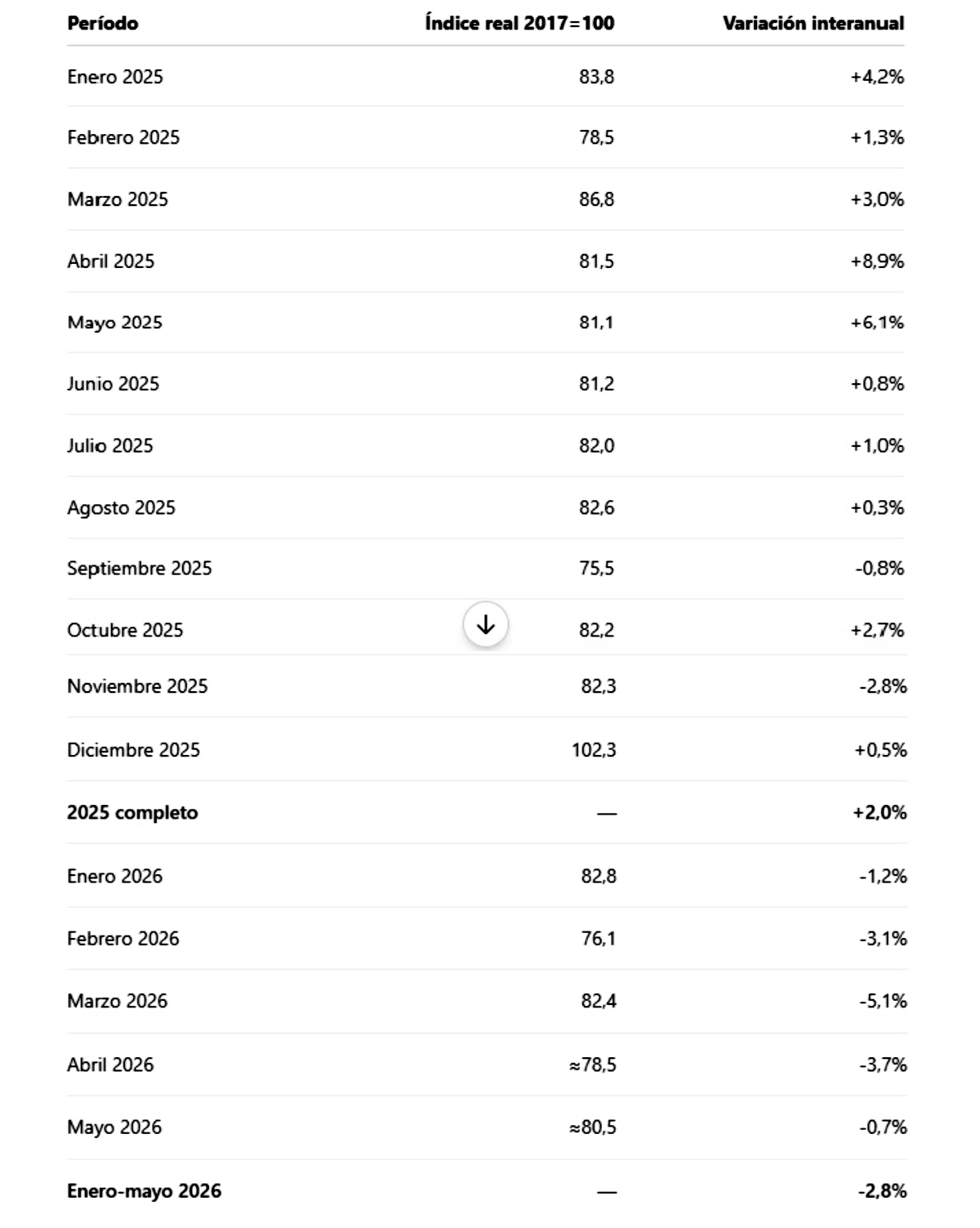980x1228 pixels.
Task: Click the Enero-mayo 2026 summary label
Action: 144,1191
